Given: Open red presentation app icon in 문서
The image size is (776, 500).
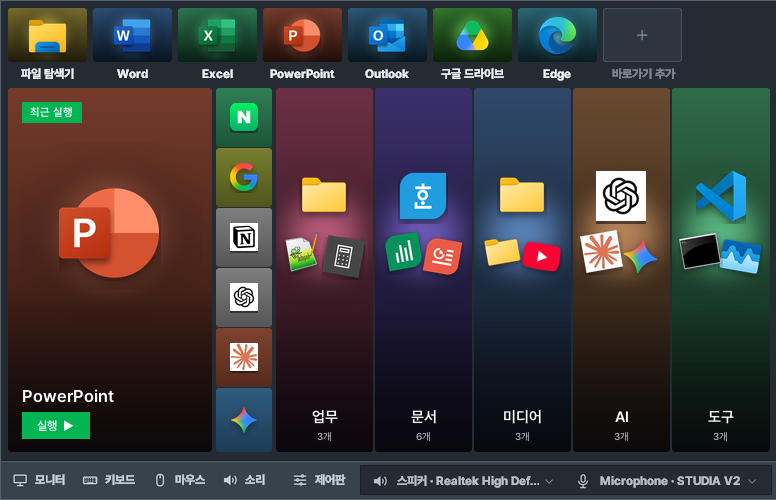Looking at the screenshot, I should coord(442,256).
